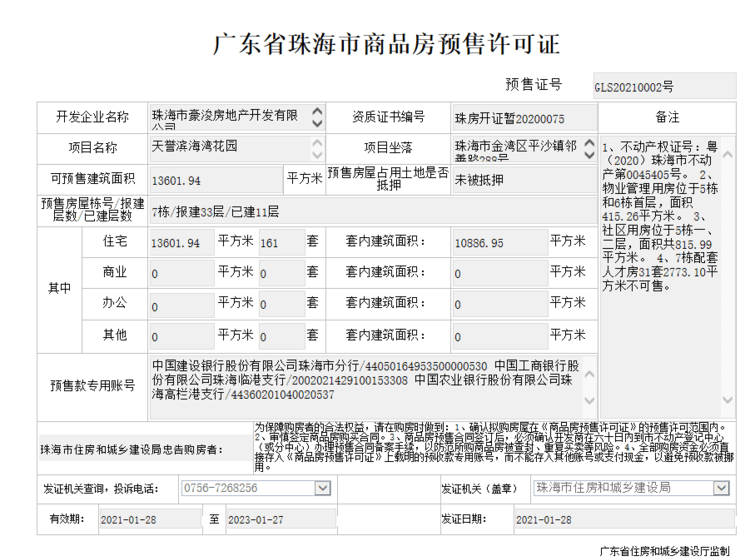Click the 住宅 units count field 161
Screen dimensions: 750x560
(x=280, y=243)
